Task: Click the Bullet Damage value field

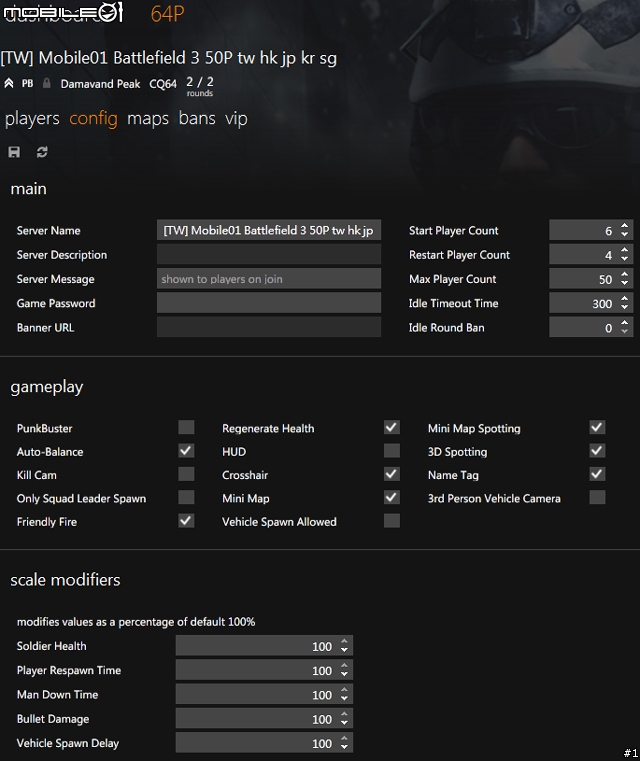Action: coord(264,719)
